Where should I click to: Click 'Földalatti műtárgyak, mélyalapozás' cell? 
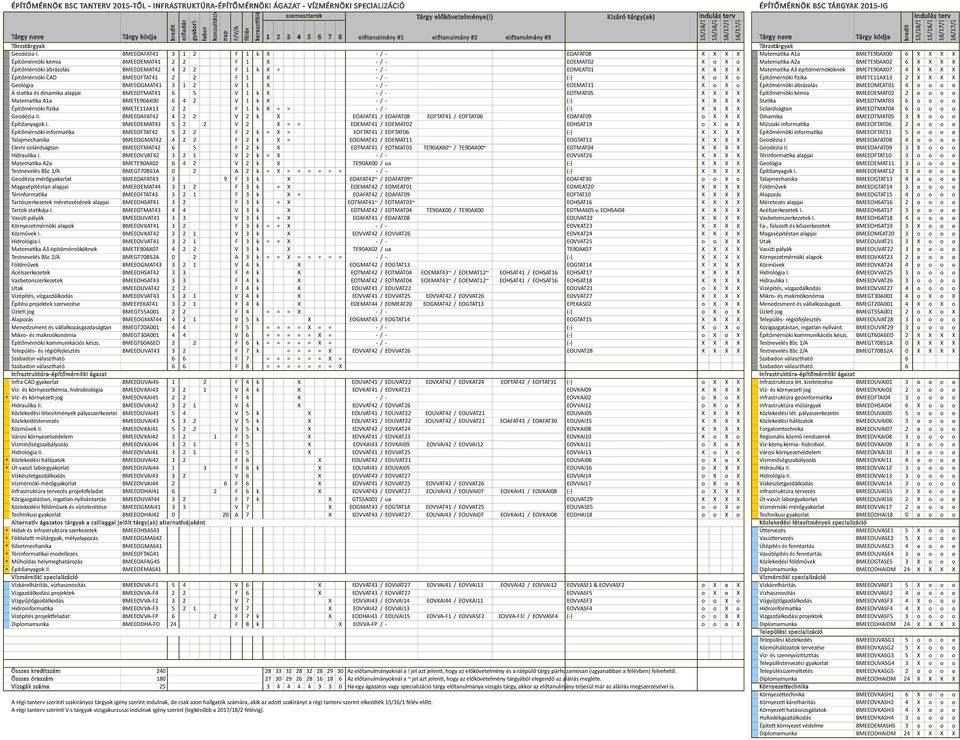click(x=54, y=538)
